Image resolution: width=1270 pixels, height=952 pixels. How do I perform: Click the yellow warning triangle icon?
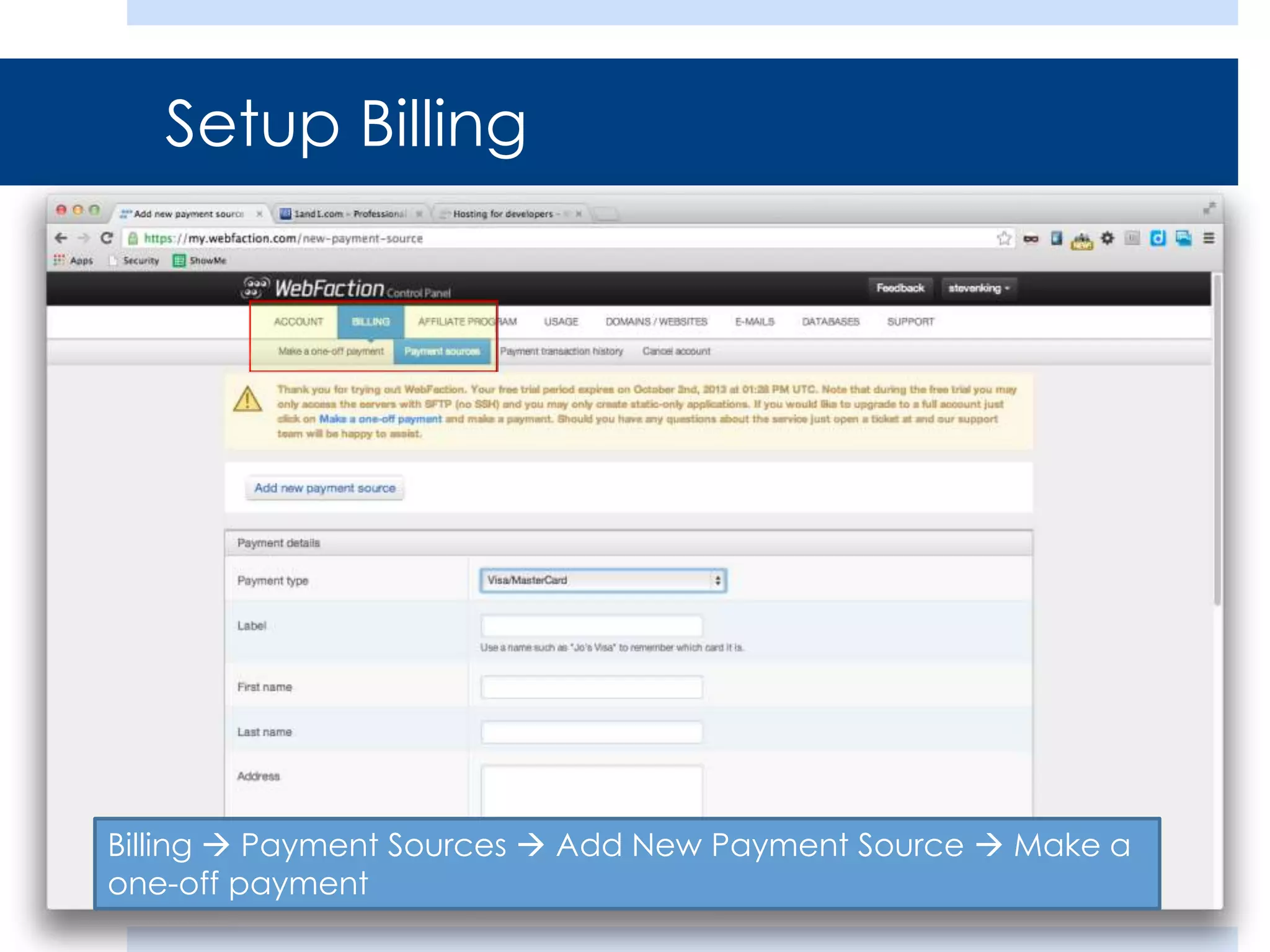click(248, 399)
